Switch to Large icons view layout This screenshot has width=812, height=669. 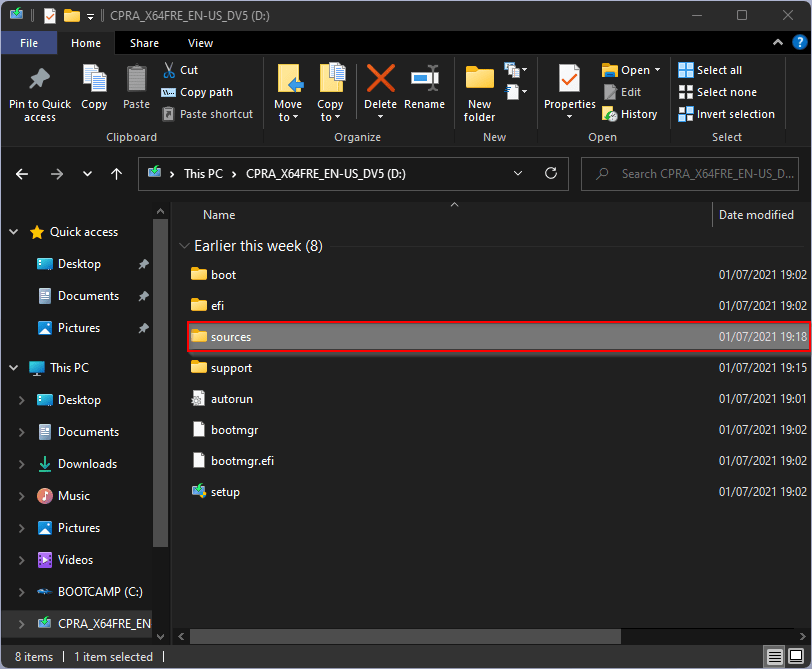coord(795,657)
